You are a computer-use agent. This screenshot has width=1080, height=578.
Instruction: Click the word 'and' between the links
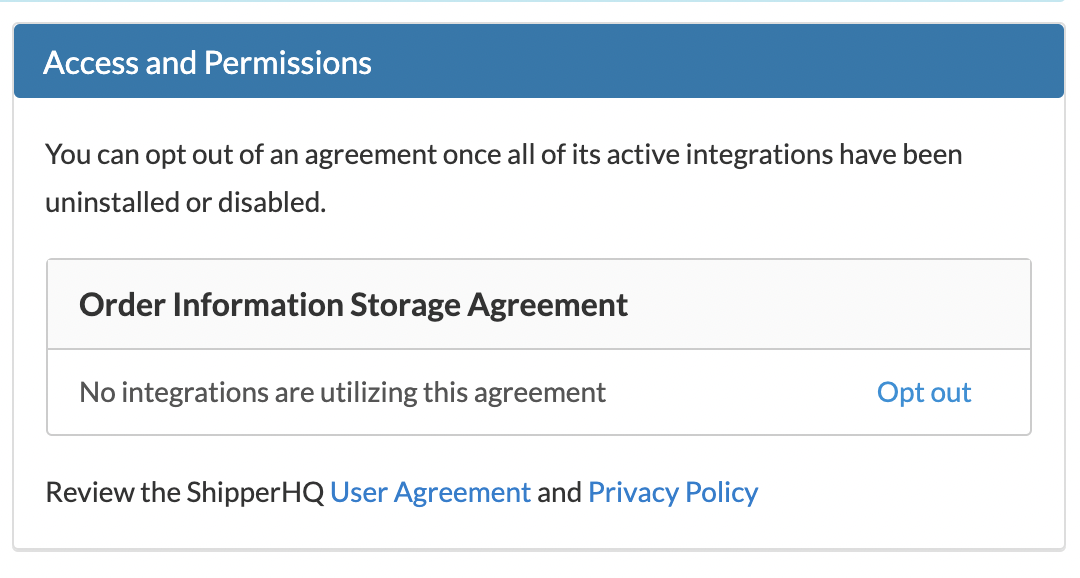tap(559, 492)
